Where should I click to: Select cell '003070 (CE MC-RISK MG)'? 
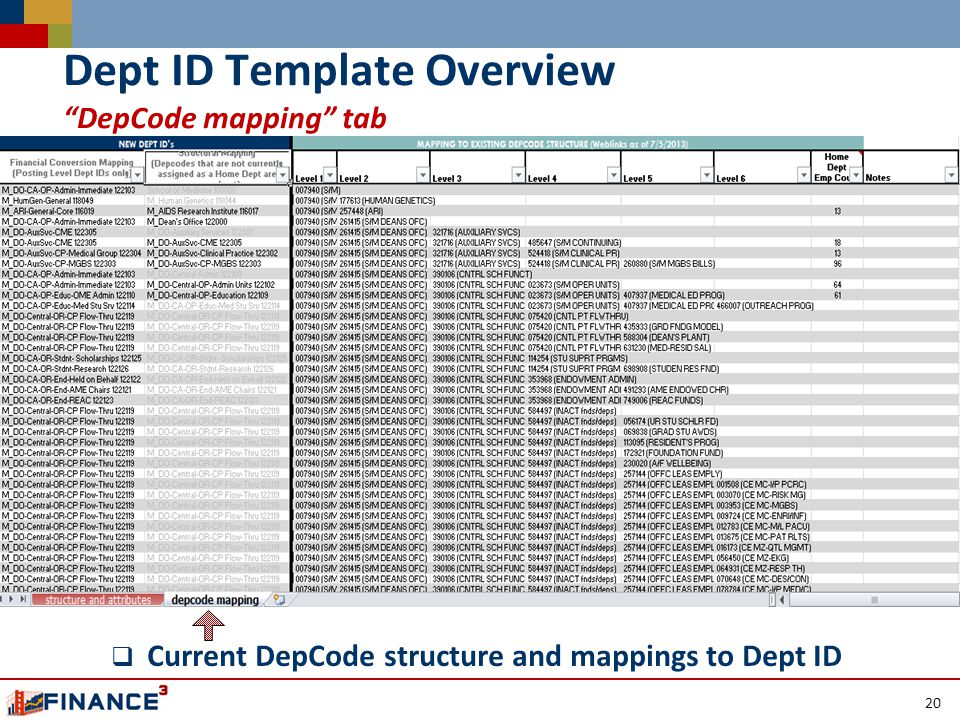click(x=761, y=495)
